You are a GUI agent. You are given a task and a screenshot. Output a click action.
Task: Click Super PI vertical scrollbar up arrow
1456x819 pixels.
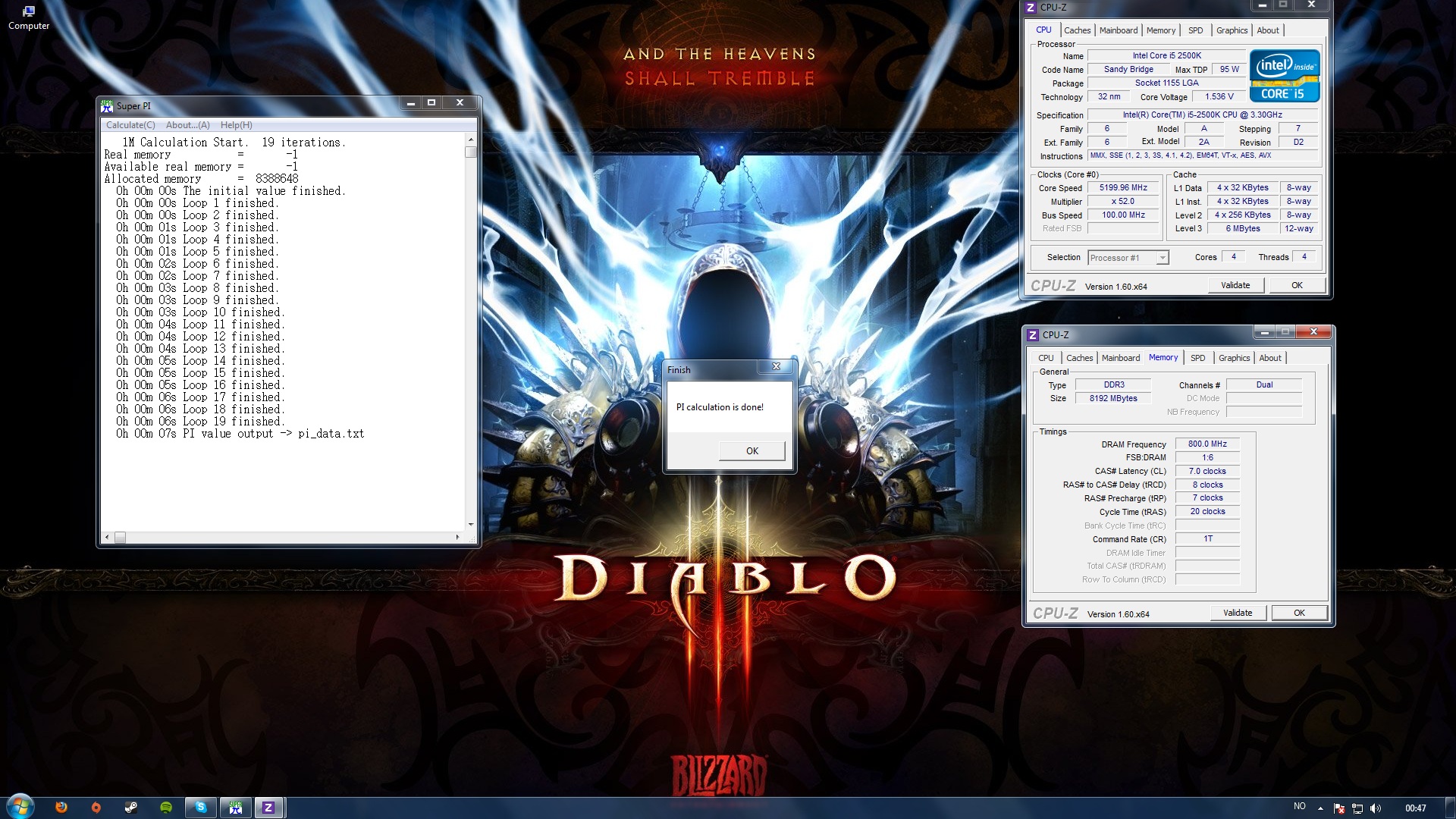pyautogui.click(x=471, y=140)
